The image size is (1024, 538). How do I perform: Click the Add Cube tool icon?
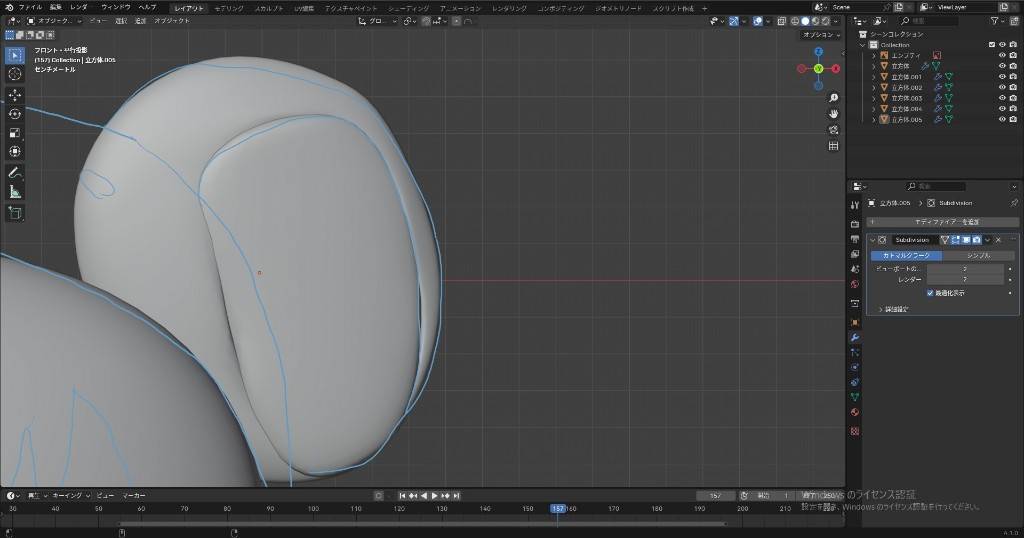point(15,213)
